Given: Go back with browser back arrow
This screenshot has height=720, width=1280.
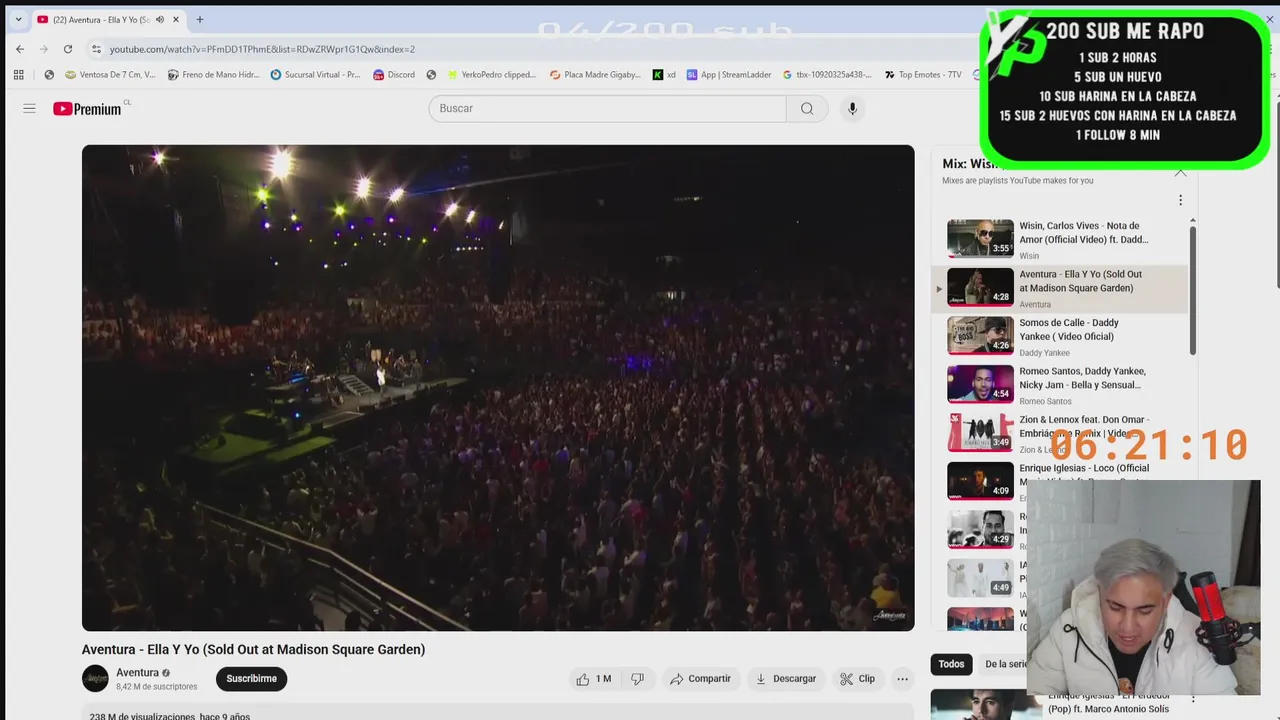Looking at the screenshot, I should (x=20, y=49).
